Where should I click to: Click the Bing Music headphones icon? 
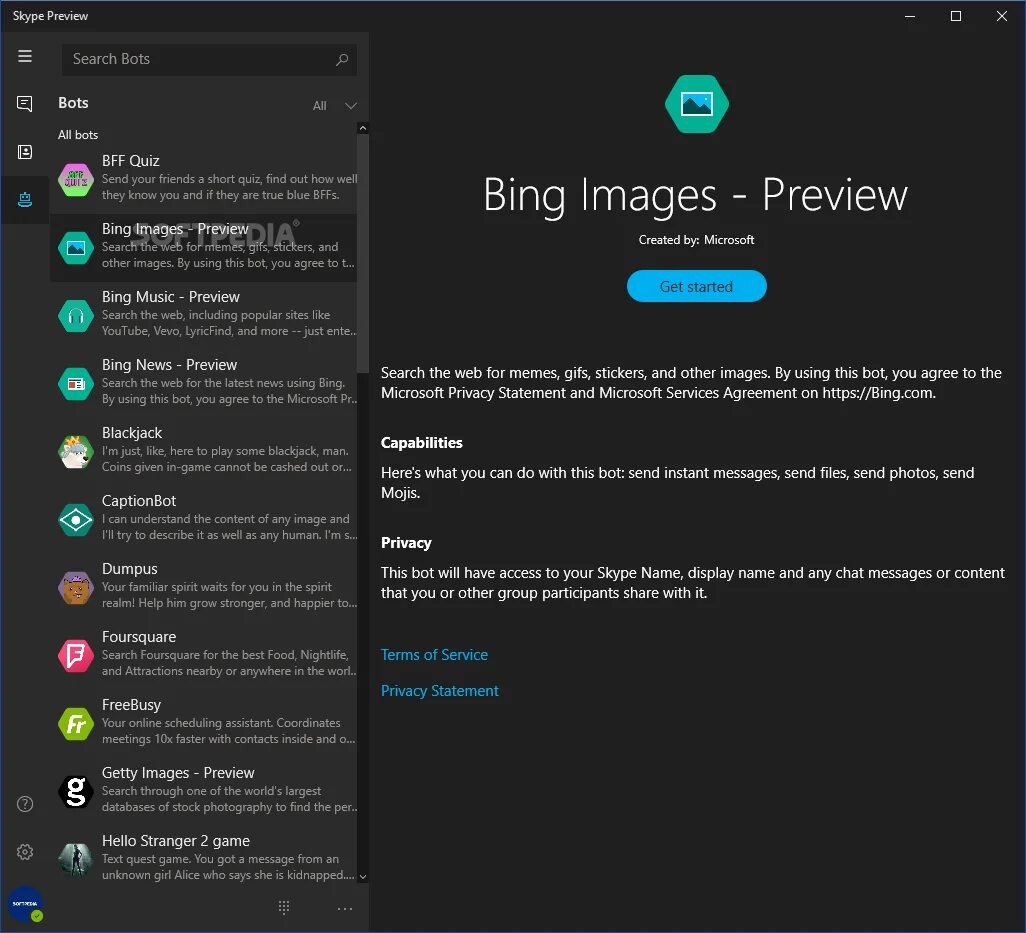[x=76, y=316]
